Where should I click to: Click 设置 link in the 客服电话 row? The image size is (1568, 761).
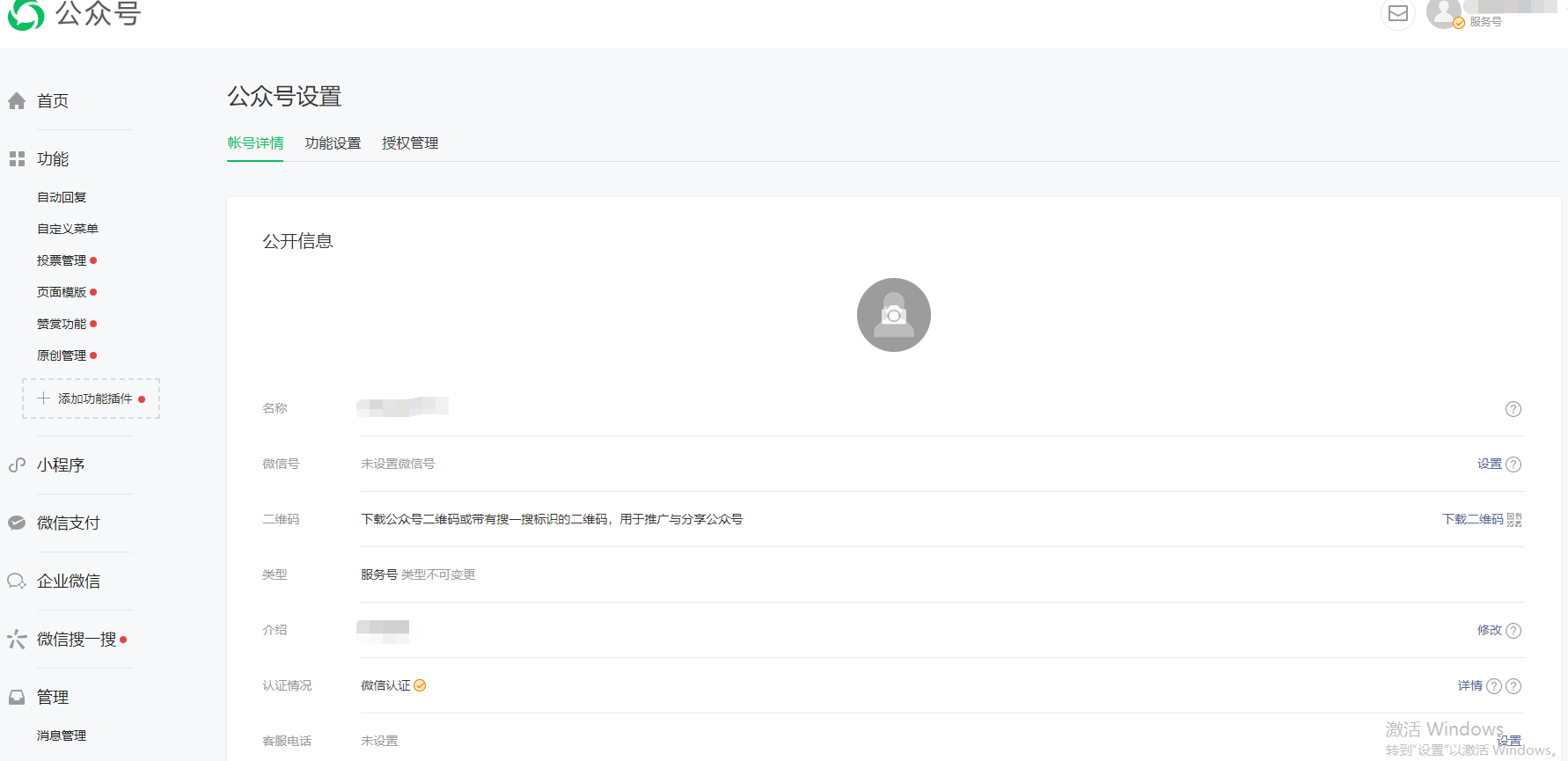click(x=1509, y=741)
